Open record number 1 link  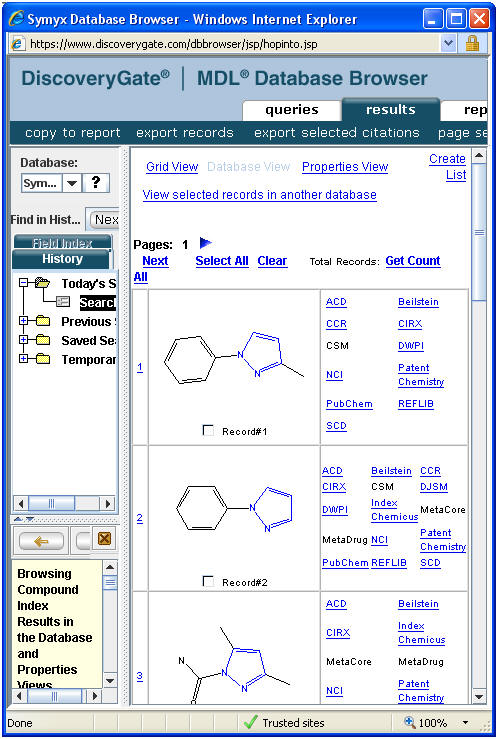[140, 367]
